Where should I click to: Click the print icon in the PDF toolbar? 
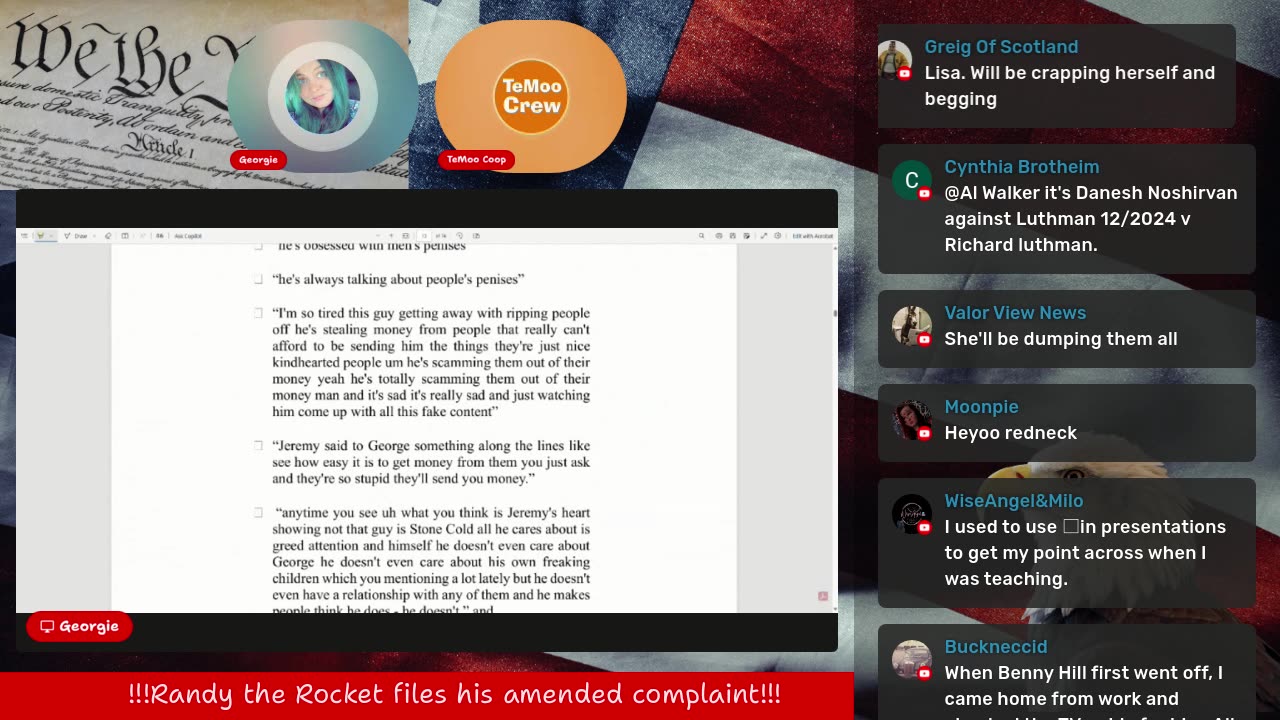(719, 236)
